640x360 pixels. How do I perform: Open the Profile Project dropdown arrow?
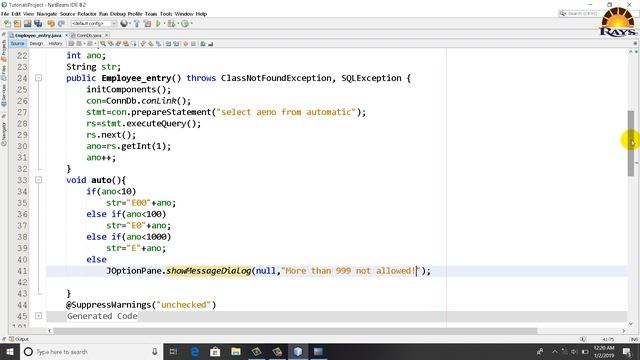pos(191,24)
